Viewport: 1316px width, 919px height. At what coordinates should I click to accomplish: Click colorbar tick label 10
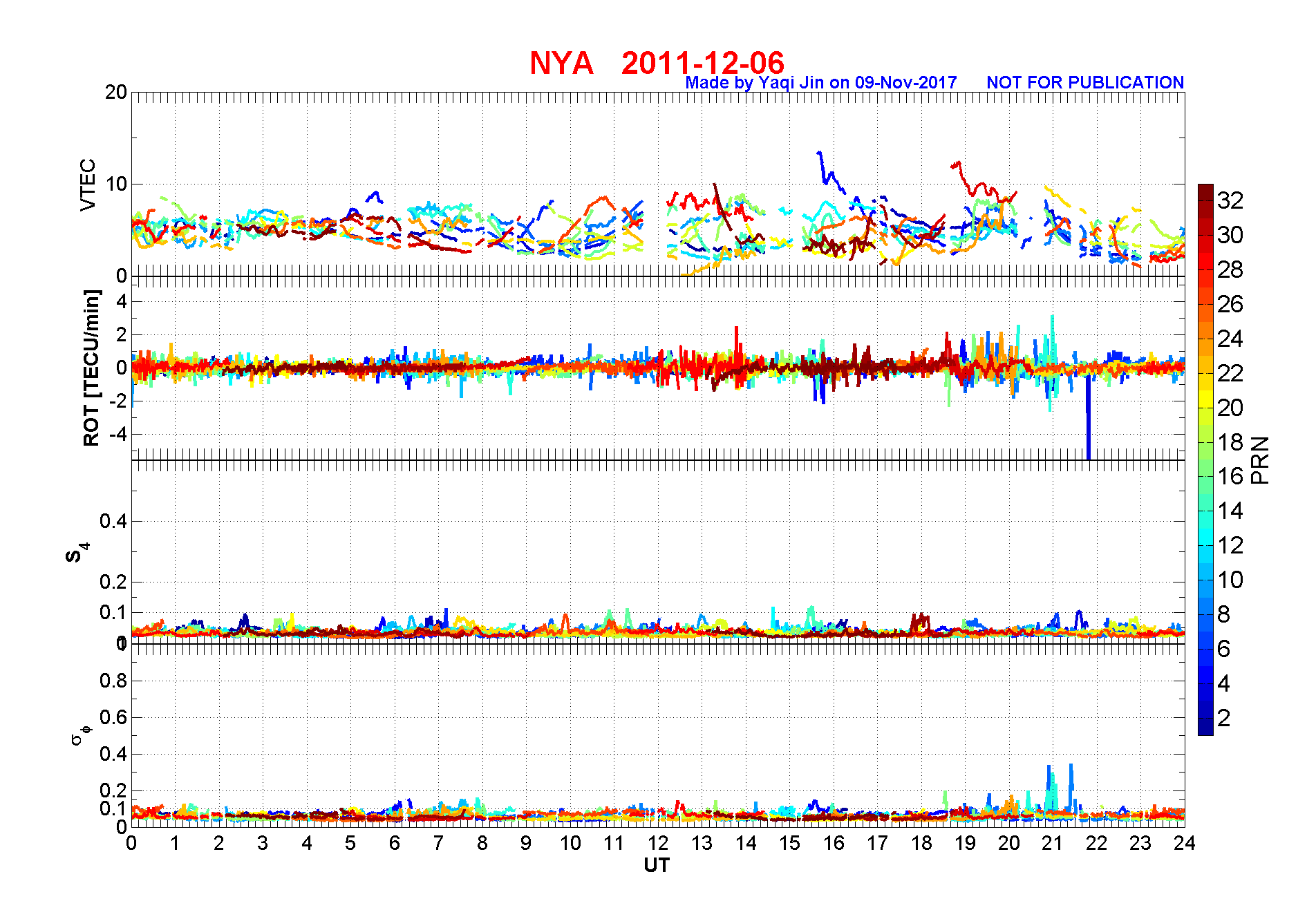pos(1230,580)
